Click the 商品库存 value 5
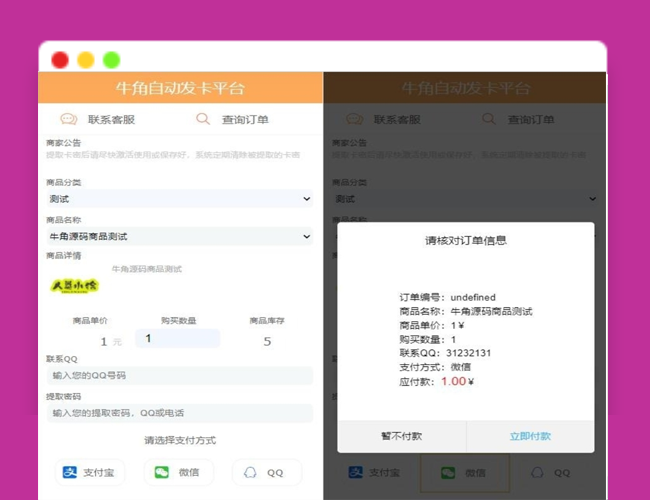The width and height of the screenshot is (650, 500). [267, 341]
